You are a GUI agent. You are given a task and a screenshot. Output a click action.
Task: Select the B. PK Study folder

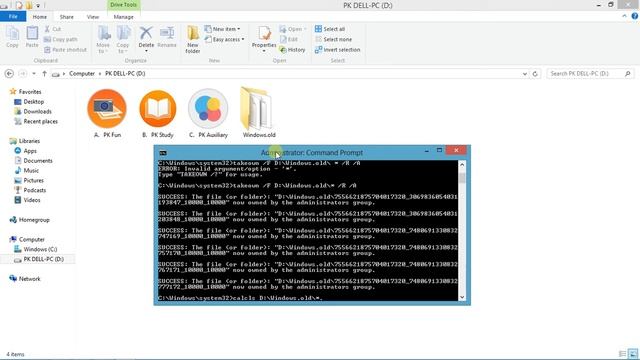(x=158, y=113)
